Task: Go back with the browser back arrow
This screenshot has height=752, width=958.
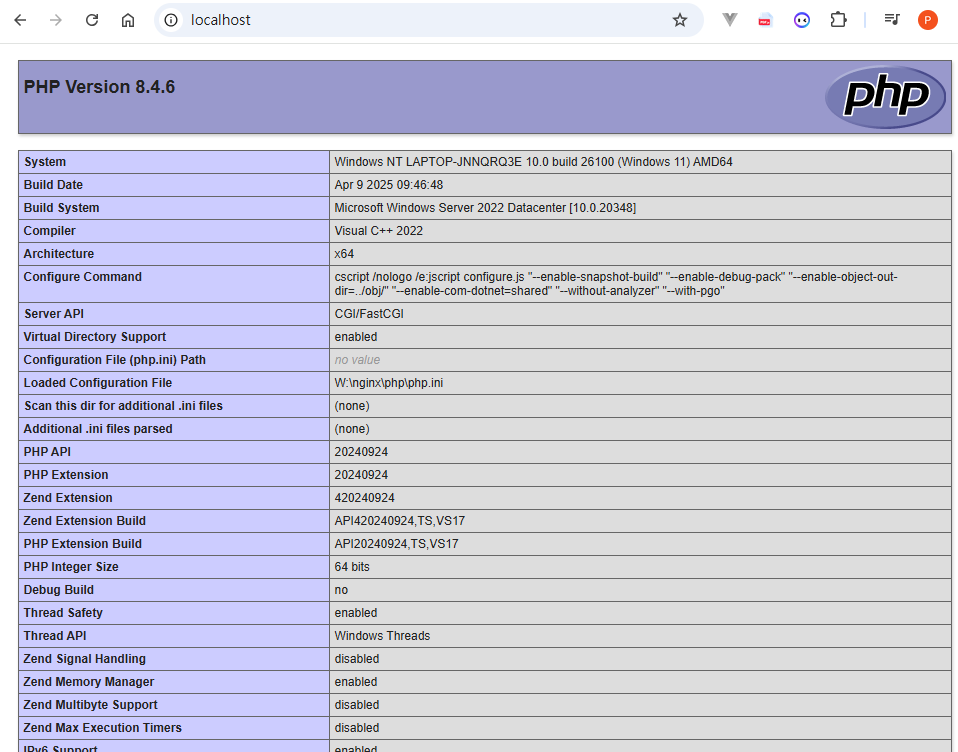Action: [20, 20]
